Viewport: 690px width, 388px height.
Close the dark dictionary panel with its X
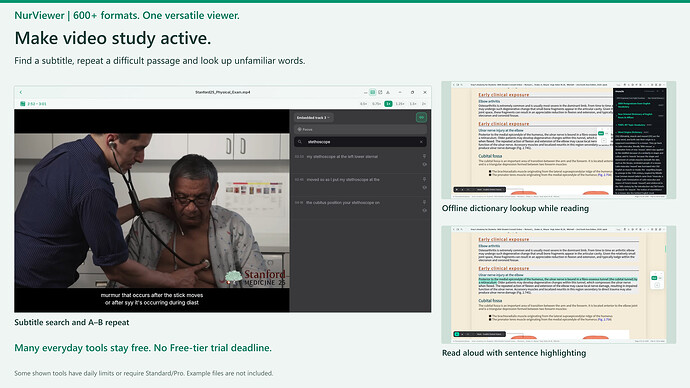tap(662, 91)
